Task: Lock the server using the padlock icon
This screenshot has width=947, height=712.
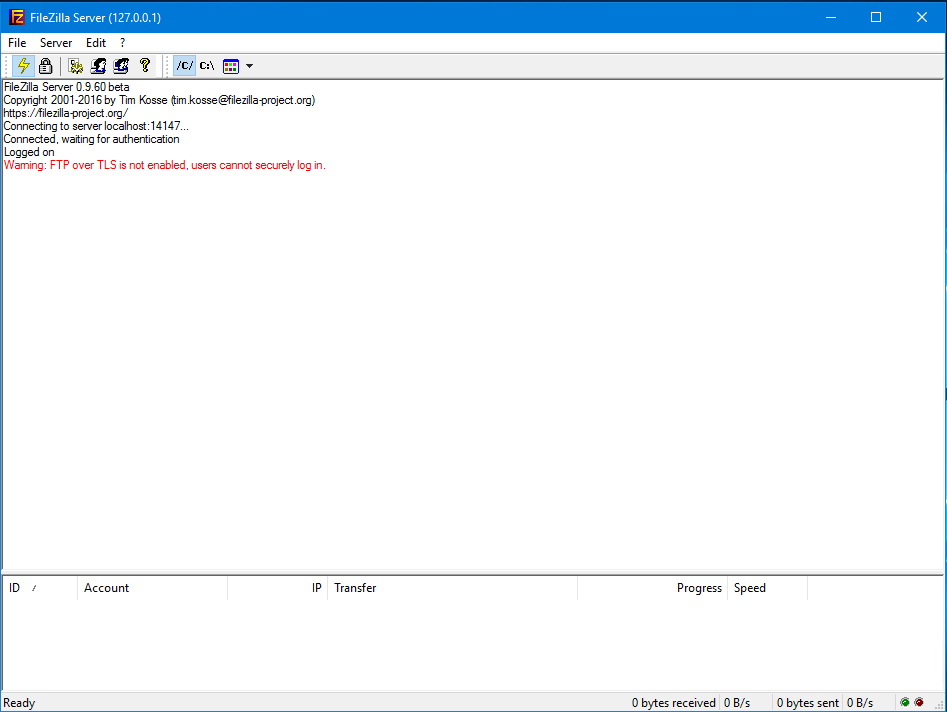Action: pos(45,65)
